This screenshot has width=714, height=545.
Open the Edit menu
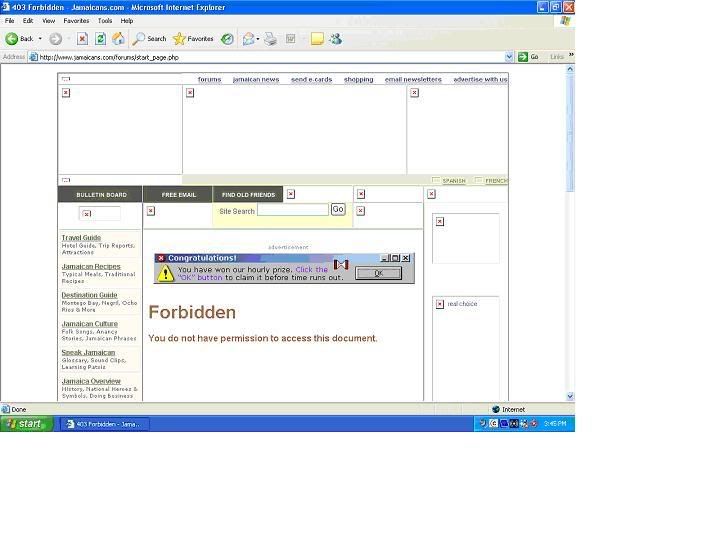(x=28, y=21)
